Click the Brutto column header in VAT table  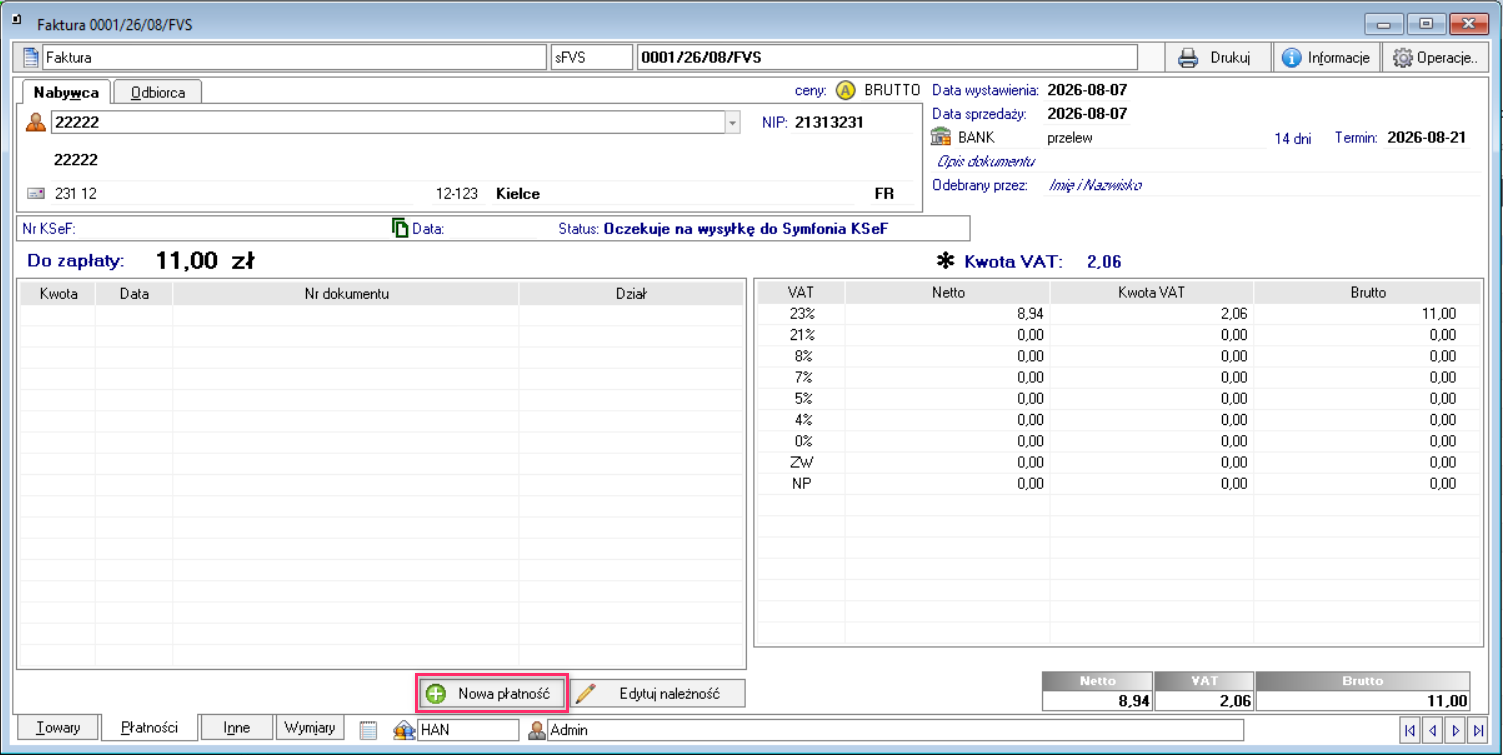(1367, 293)
